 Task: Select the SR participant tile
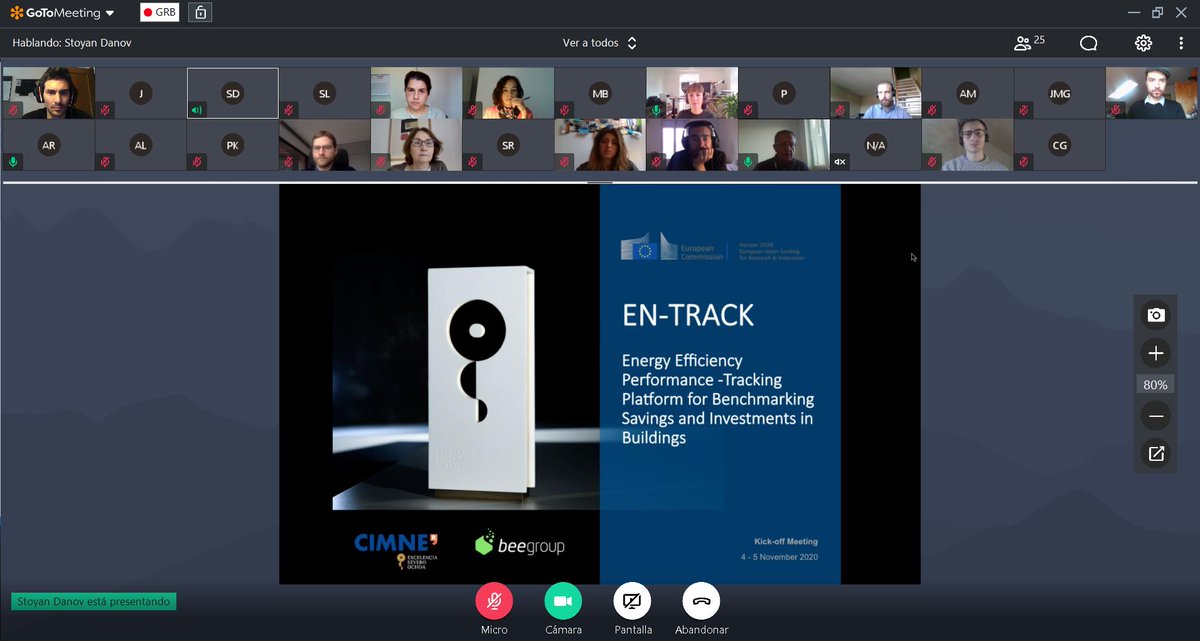[x=508, y=145]
